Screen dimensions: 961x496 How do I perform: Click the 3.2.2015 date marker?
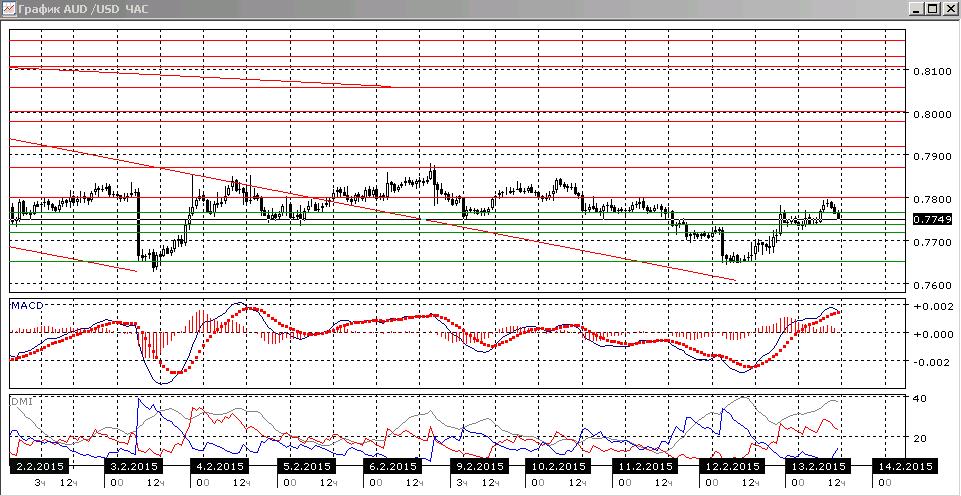click(131, 466)
